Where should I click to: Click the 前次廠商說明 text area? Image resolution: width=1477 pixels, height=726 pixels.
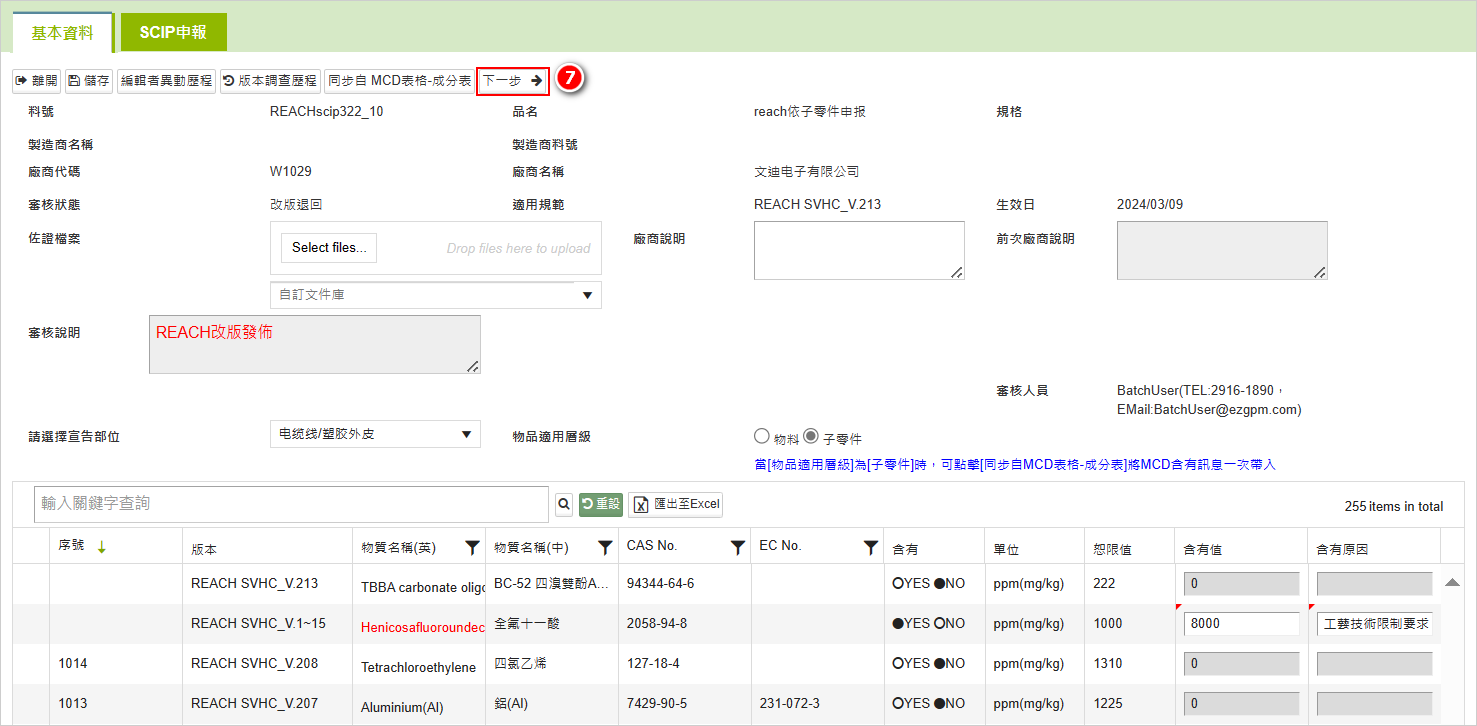coord(1222,250)
